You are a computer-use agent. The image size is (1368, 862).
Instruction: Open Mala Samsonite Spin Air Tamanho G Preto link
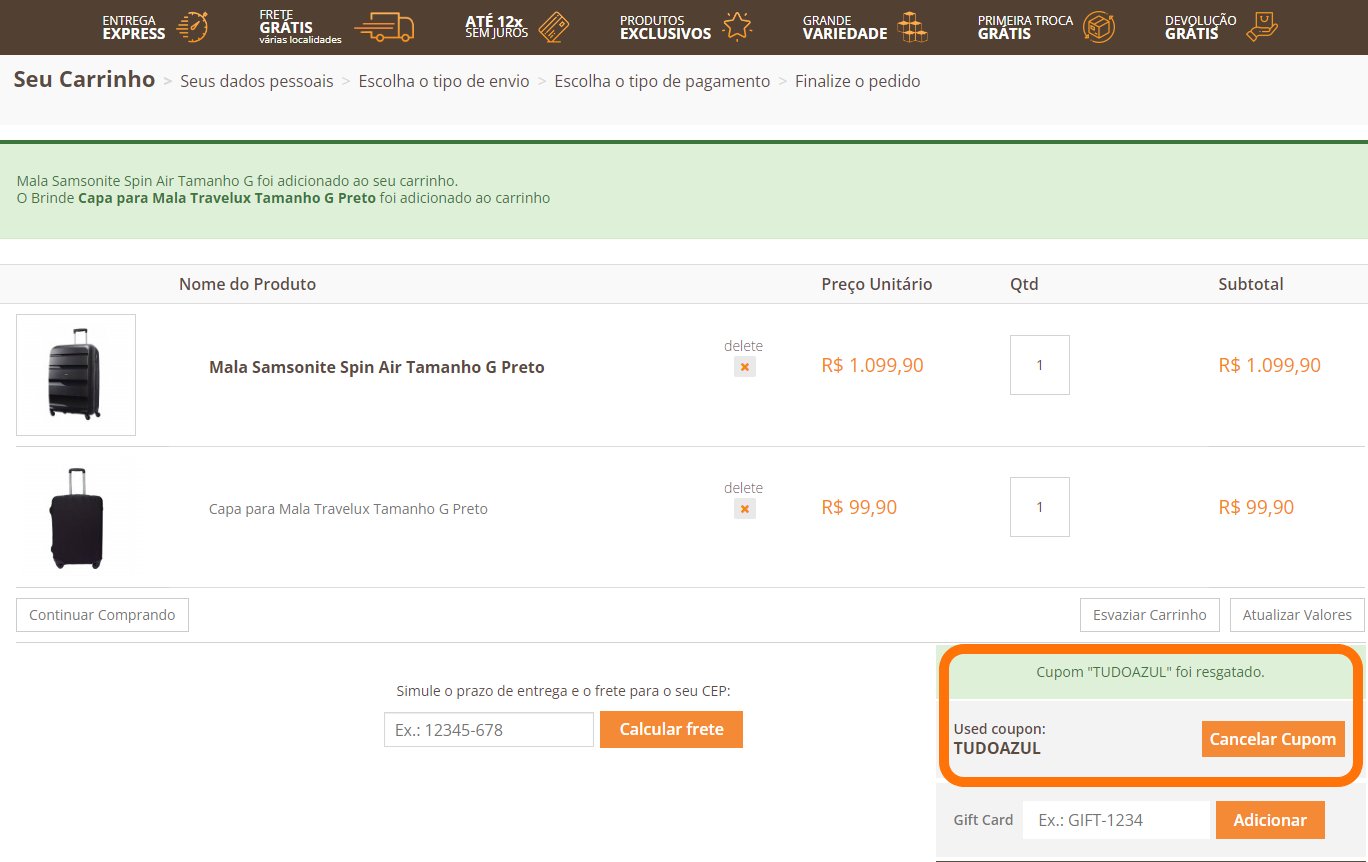coord(377,367)
